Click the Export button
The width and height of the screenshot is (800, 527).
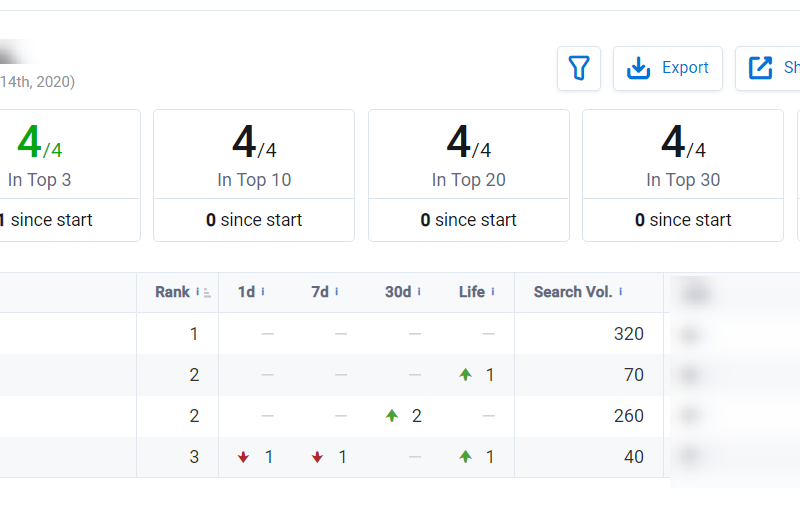click(667, 68)
